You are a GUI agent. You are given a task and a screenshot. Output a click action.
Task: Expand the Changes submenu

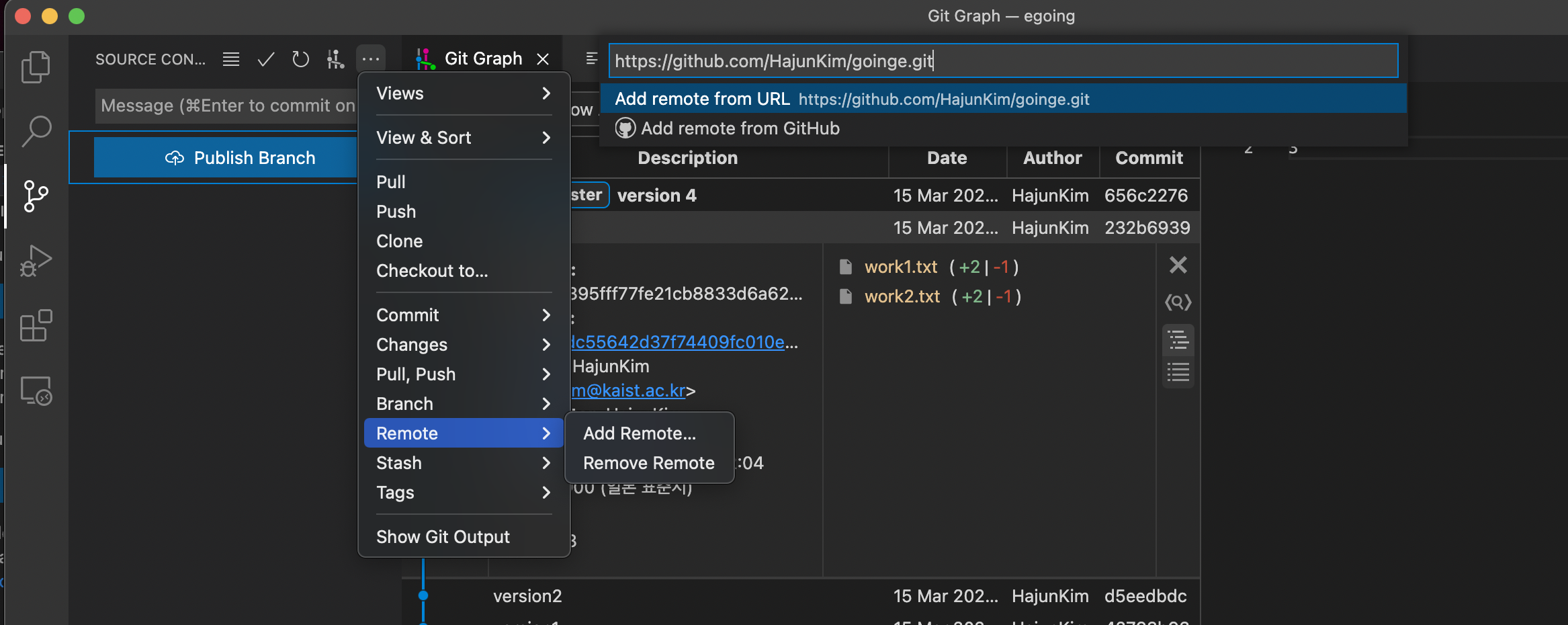click(464, 345)
